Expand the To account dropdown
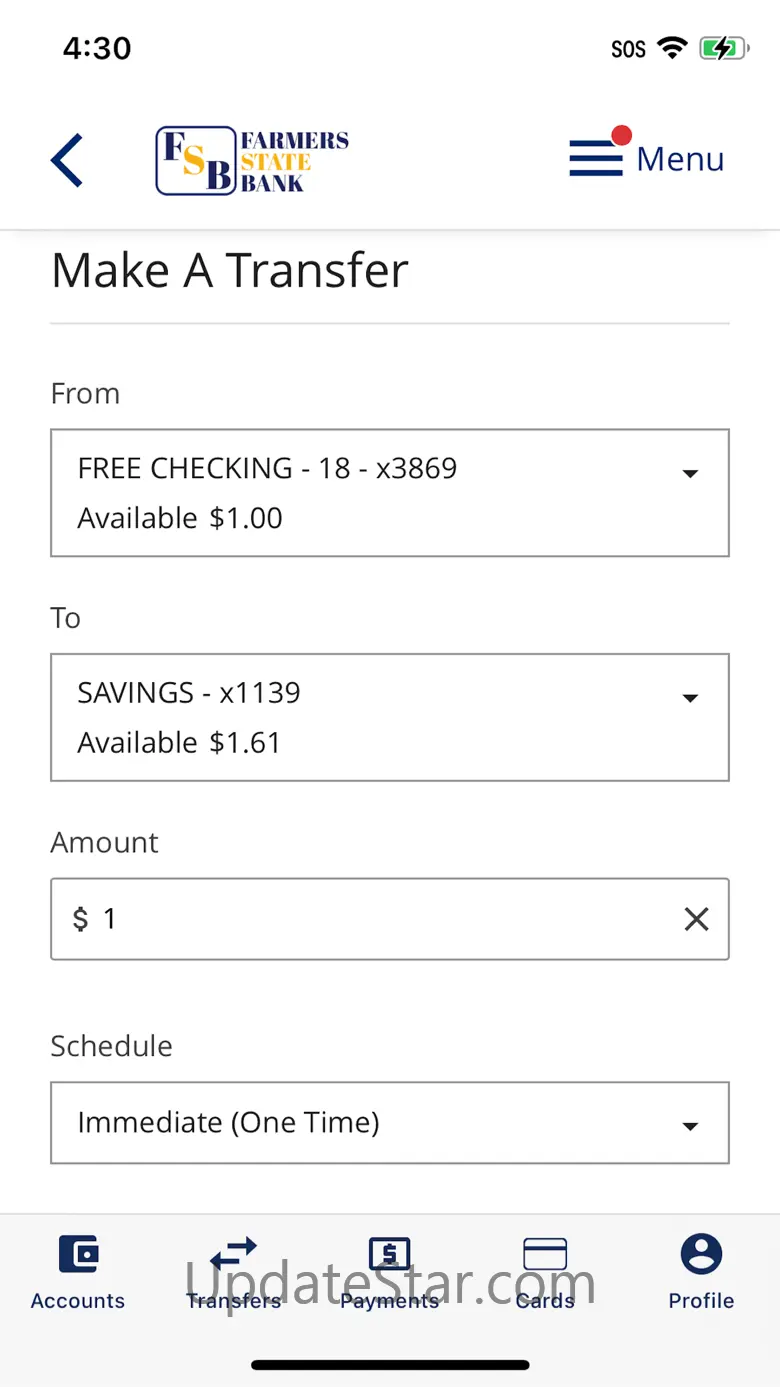The height and width of the screenshot is (1387, 780). [689, 698]
